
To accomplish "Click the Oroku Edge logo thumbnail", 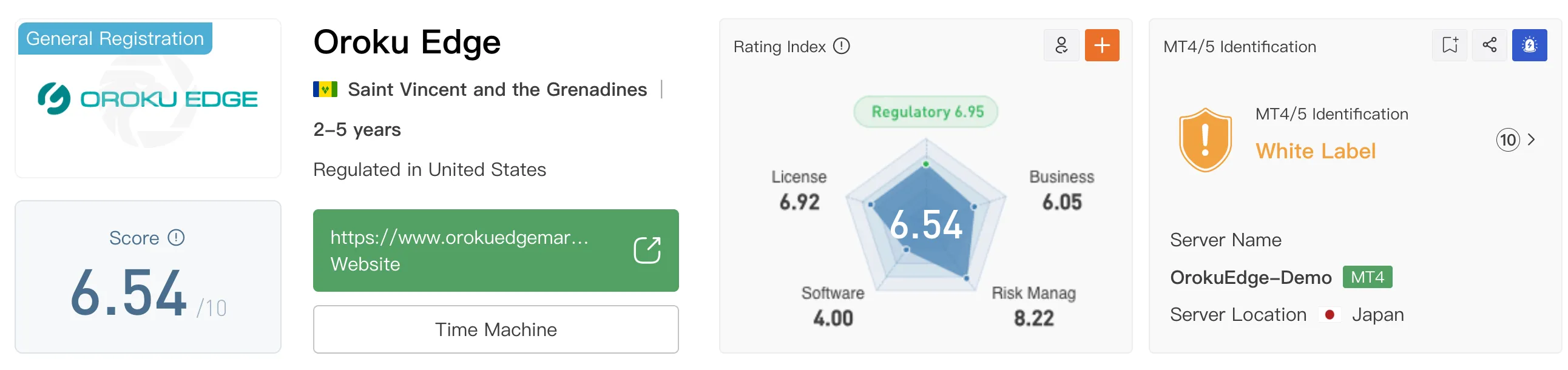I will (x=148, y=99).
